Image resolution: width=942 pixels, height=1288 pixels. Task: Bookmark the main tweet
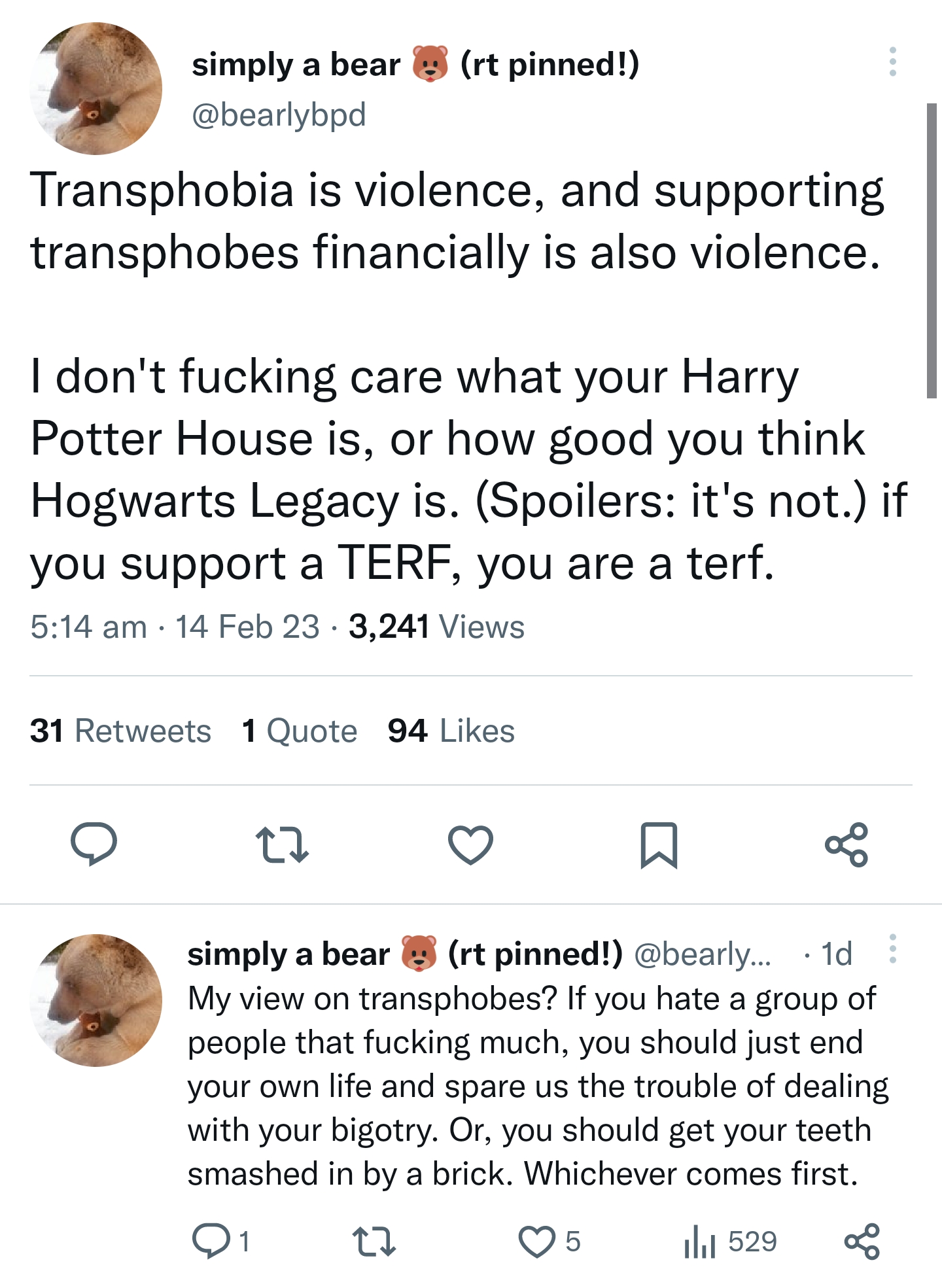(x=659, y=845)
